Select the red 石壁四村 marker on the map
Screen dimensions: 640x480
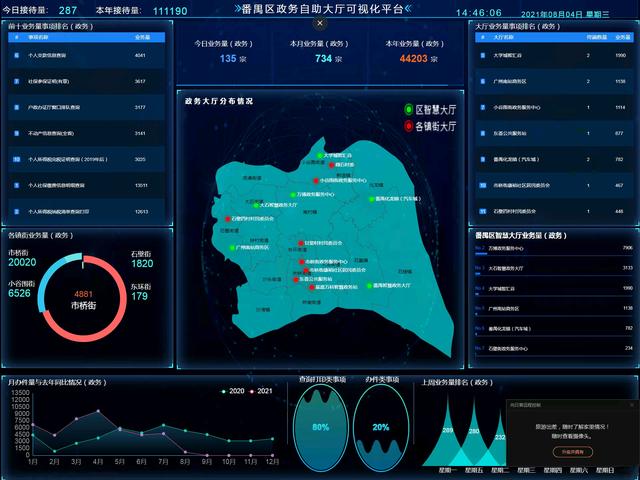[228, 219]
